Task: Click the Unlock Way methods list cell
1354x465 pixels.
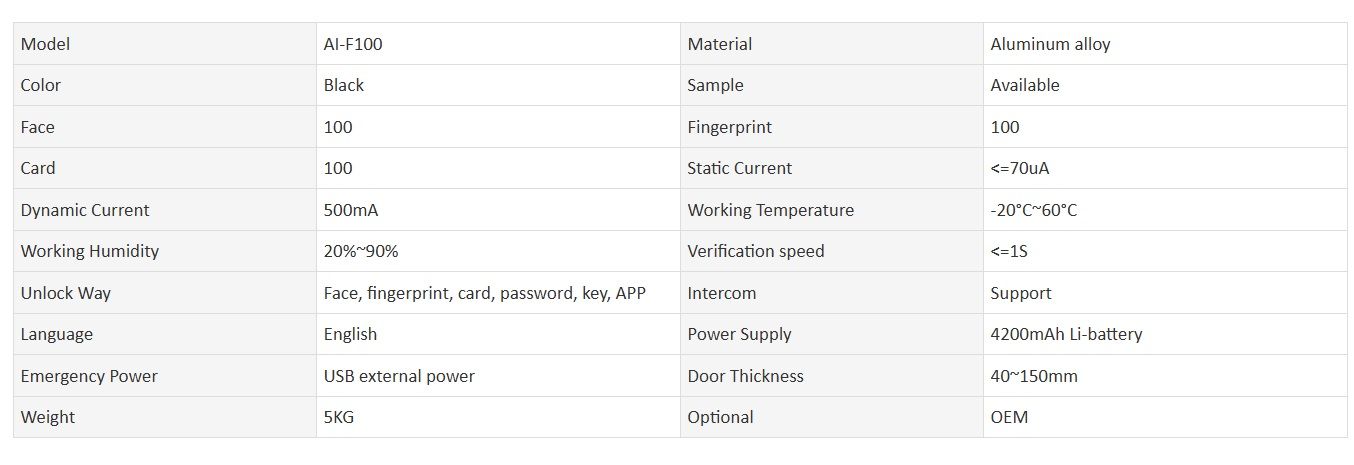Action: tap(498, 293)
